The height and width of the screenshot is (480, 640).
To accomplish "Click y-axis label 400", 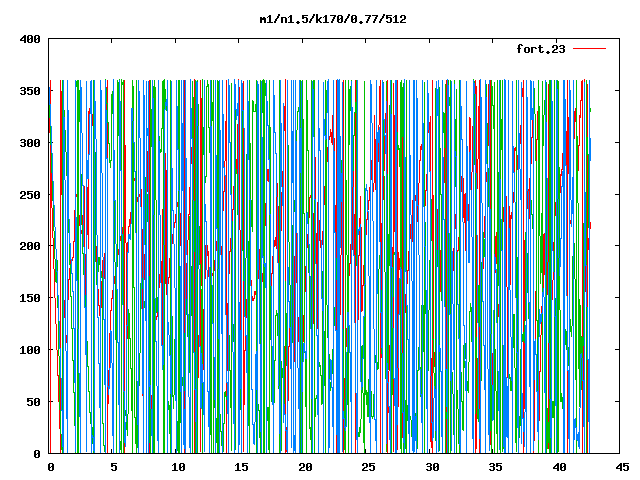I will [30, 39].
